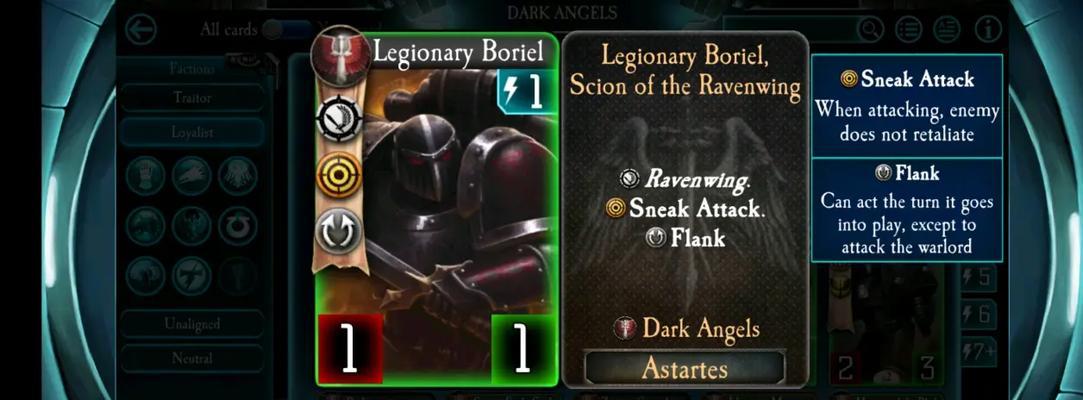Screen dimensions: 1083x400
Task: Filter cards by Traitor faction
Action: (x=192, y=98)
